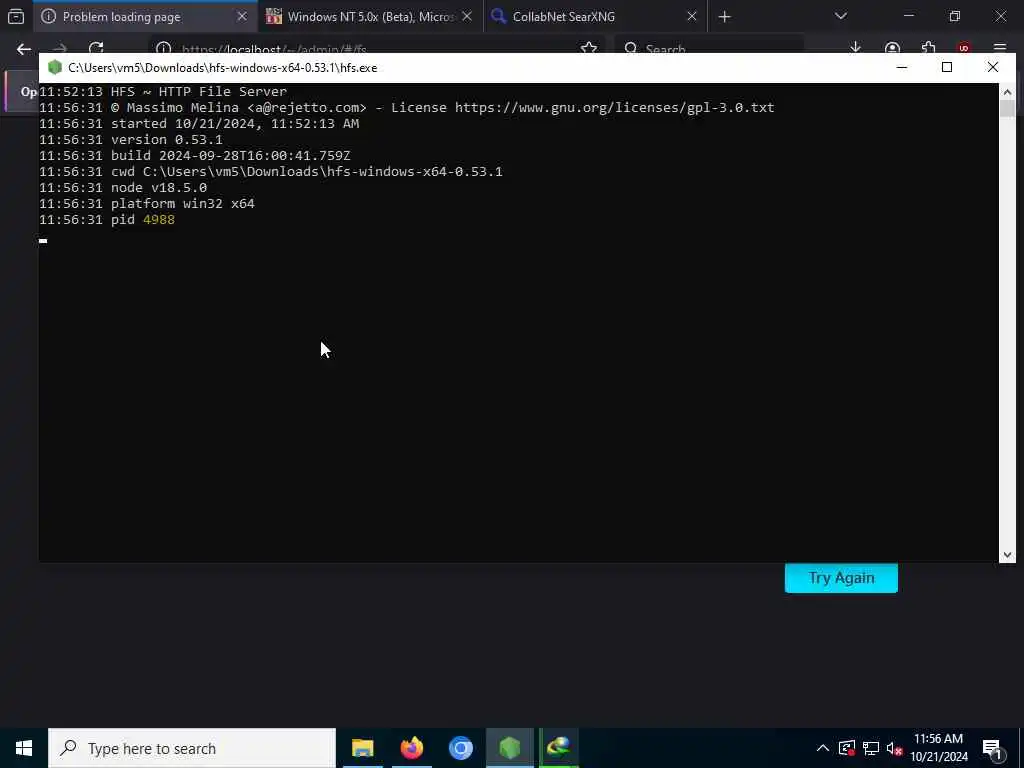Open the green HFS cube taskbar icon
This screenshot has width=1024, height=768.
509,748
